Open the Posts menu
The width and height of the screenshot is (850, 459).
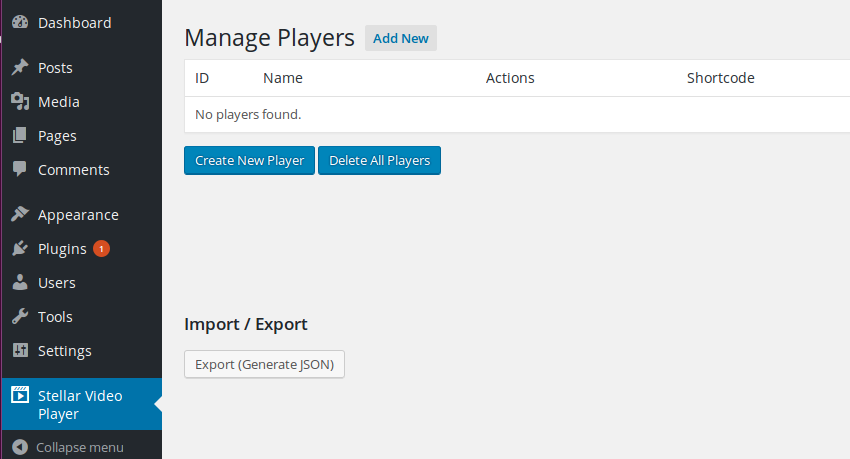[x=55, y=68]
